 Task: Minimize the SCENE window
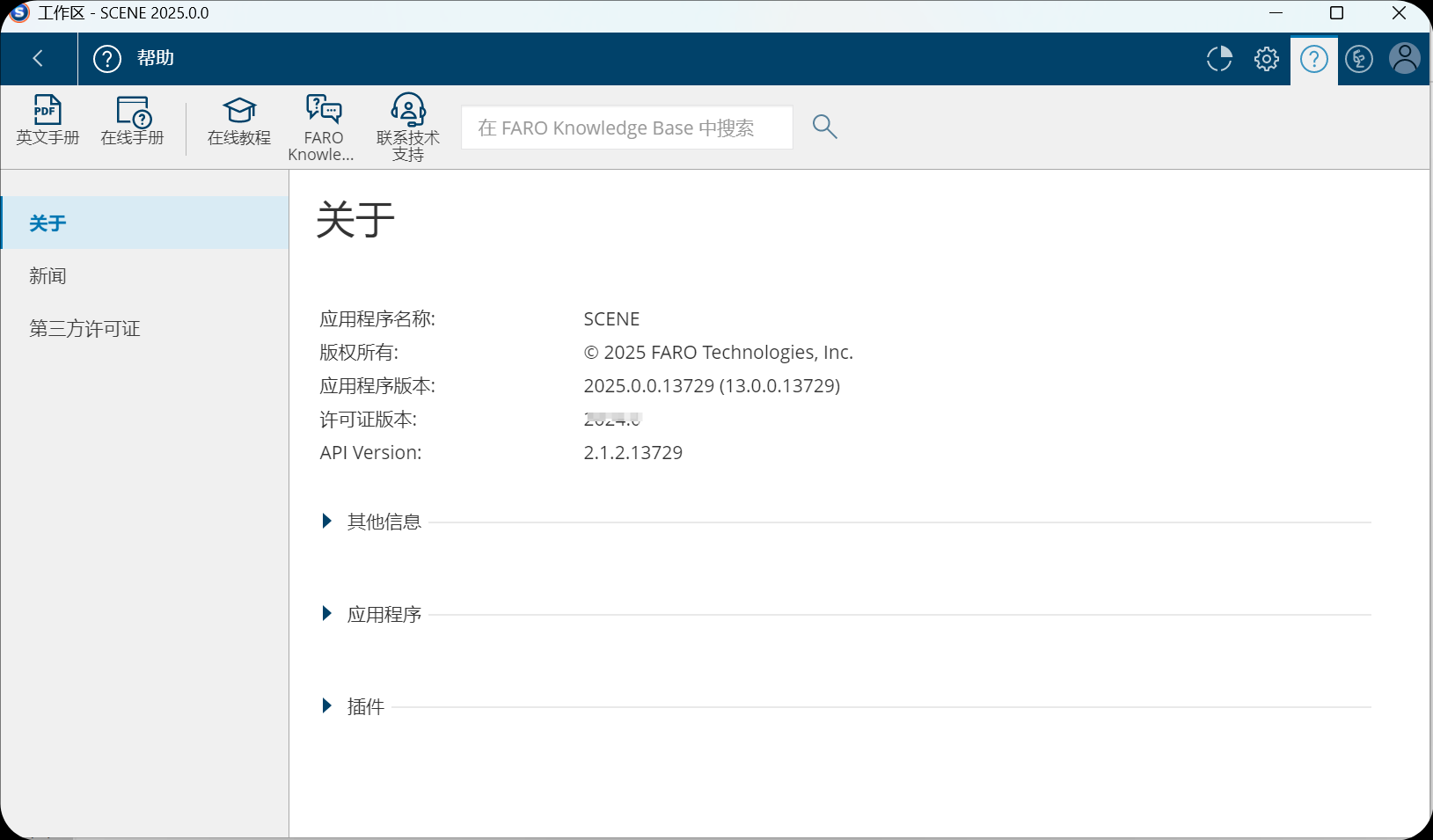point(1276,13)
